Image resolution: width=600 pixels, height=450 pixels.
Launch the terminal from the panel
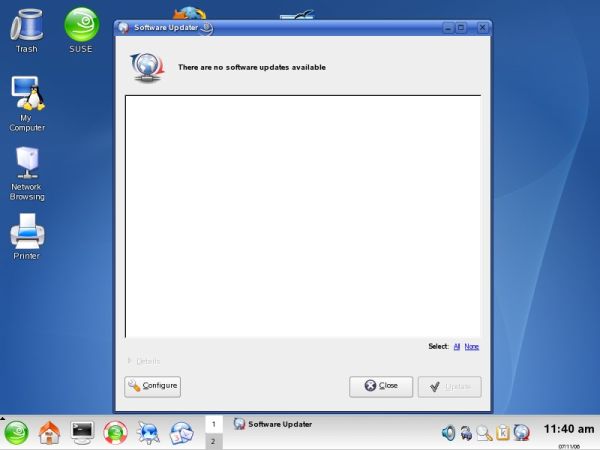point(82,433)
